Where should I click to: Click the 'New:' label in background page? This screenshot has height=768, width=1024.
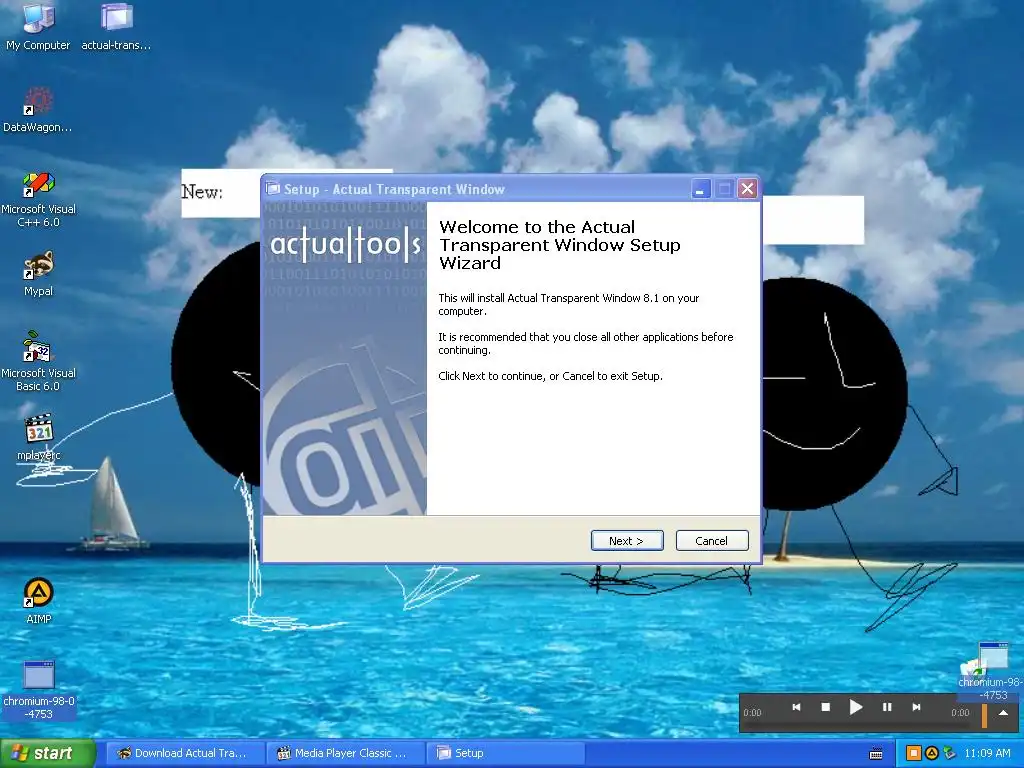click(202, 192)
